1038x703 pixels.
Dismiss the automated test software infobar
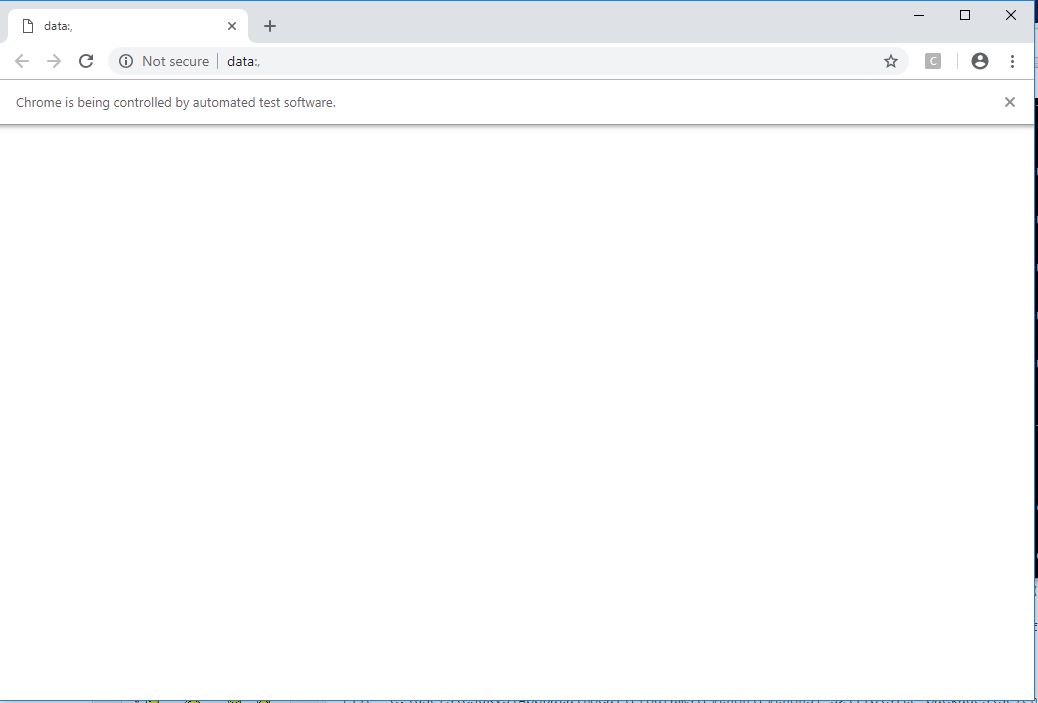[1009, 102]
